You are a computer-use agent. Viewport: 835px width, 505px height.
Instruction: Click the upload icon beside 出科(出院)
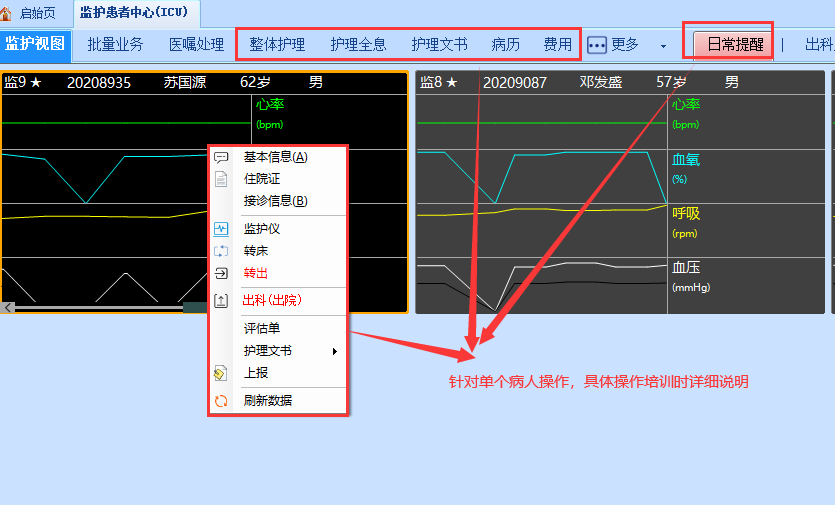221,301
